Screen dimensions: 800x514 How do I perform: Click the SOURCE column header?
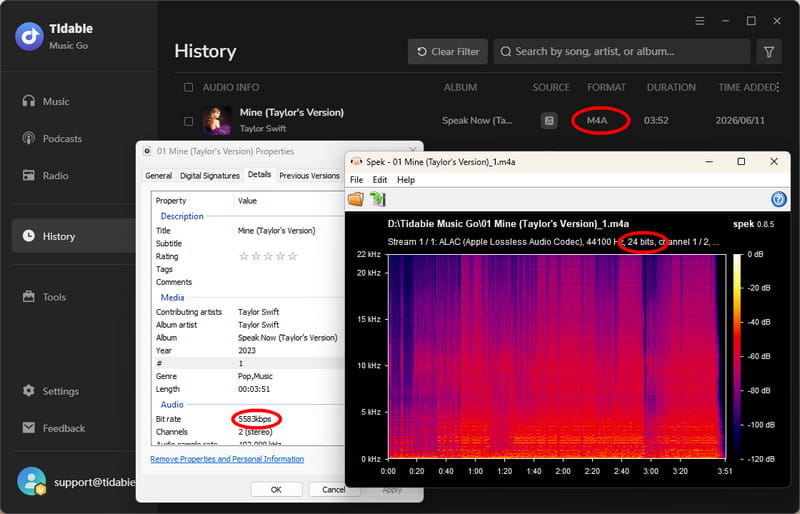click(551, 87)
